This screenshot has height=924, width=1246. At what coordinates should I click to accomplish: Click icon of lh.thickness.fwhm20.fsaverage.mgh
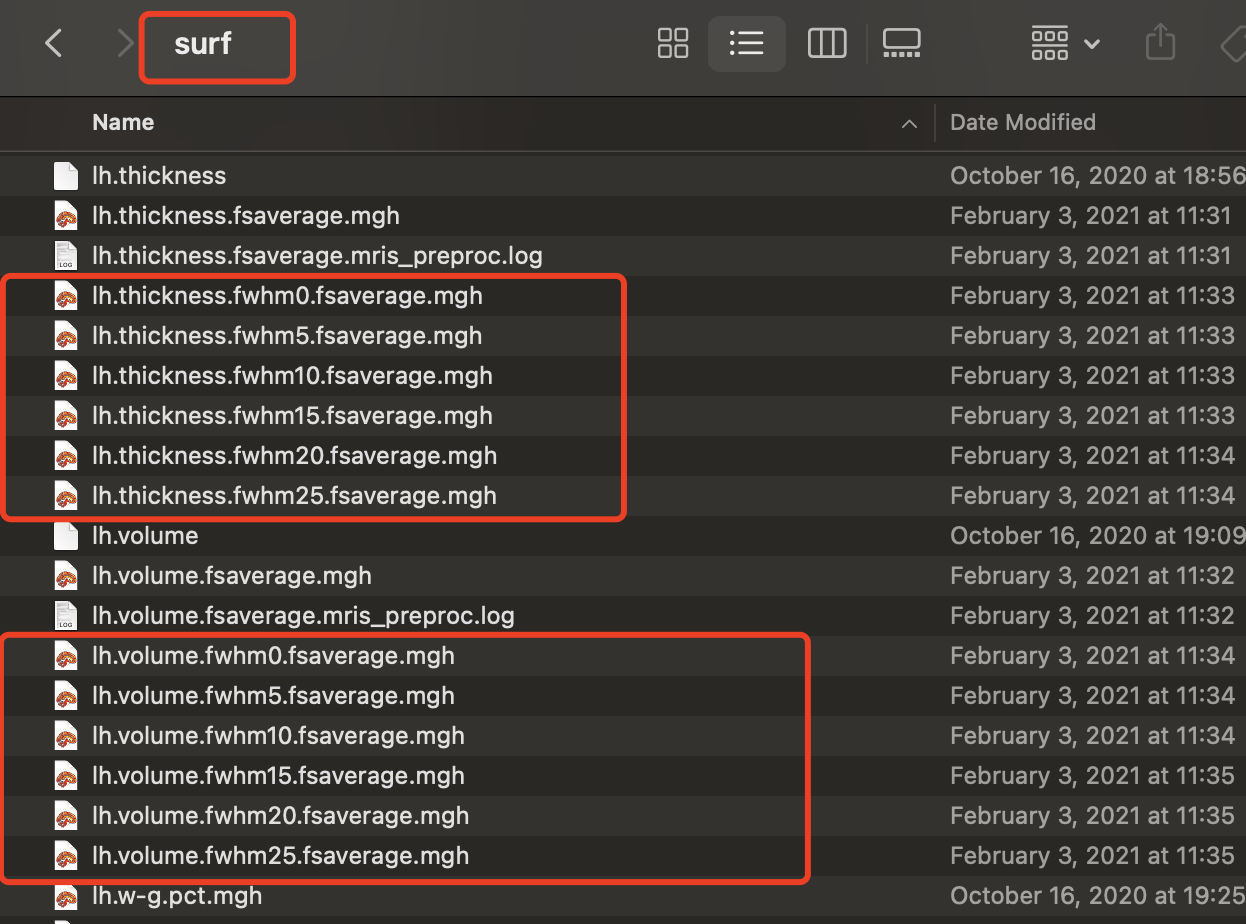[66, 456]
